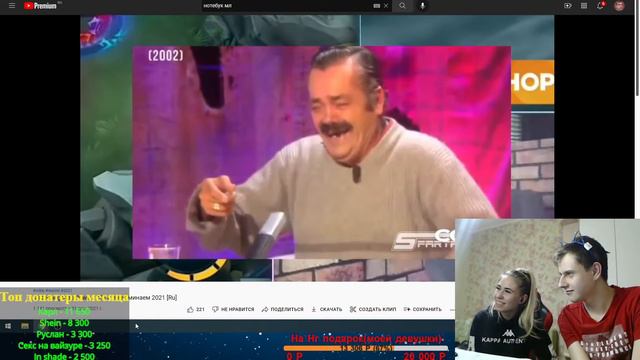
Task: Open File Explorer from the taskbar
Action: [25, 326]
